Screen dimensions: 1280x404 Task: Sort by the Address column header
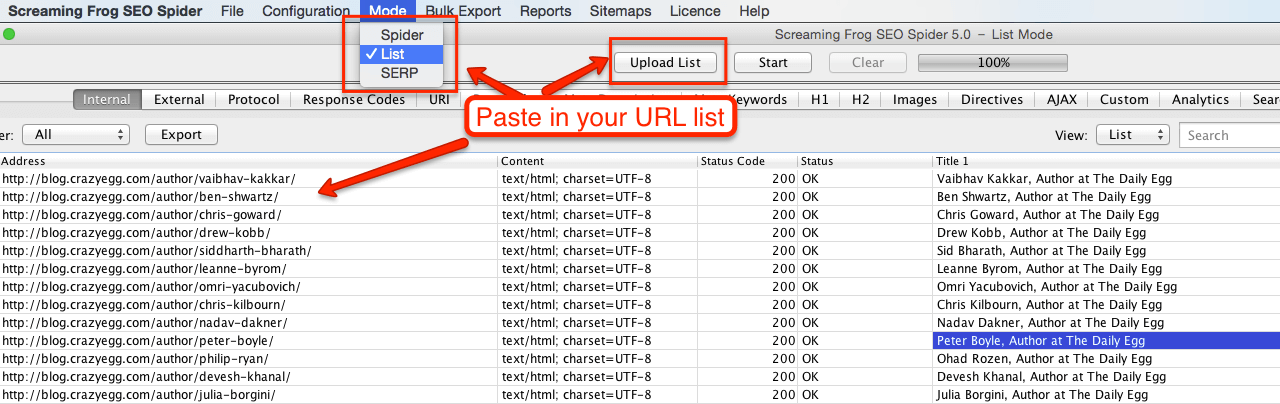(248, 161)
